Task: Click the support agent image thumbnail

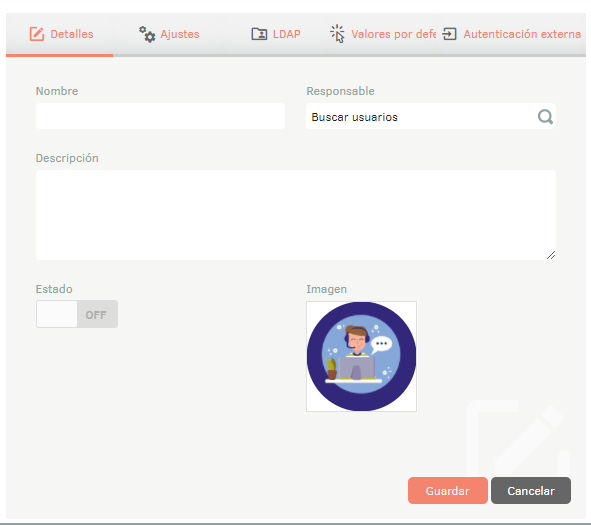Action: pos(361,356)
